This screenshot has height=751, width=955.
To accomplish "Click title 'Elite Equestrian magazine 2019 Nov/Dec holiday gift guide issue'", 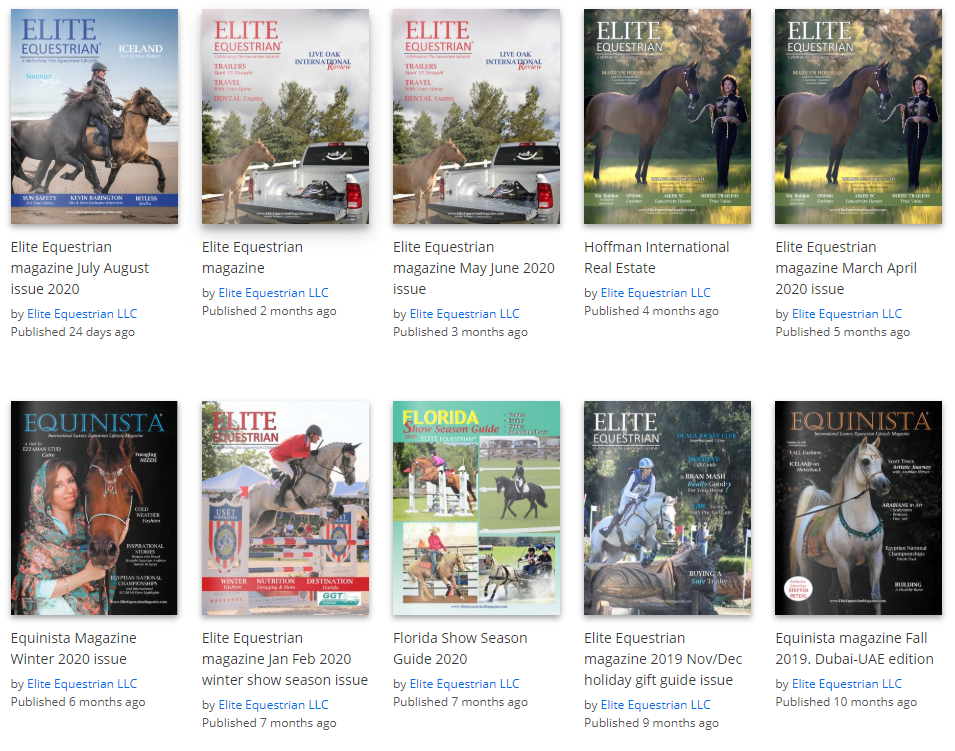I will (663, 659).
